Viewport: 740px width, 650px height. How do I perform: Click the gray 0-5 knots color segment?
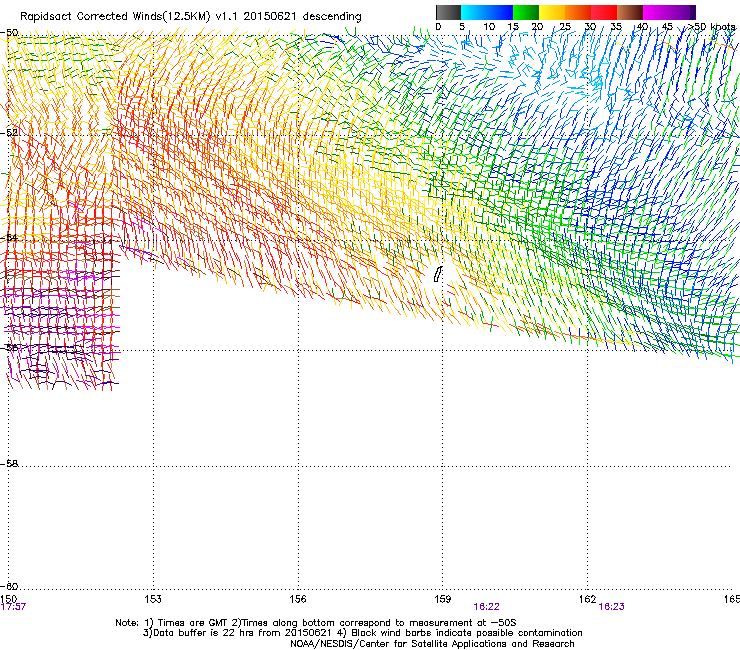(448, 12)
